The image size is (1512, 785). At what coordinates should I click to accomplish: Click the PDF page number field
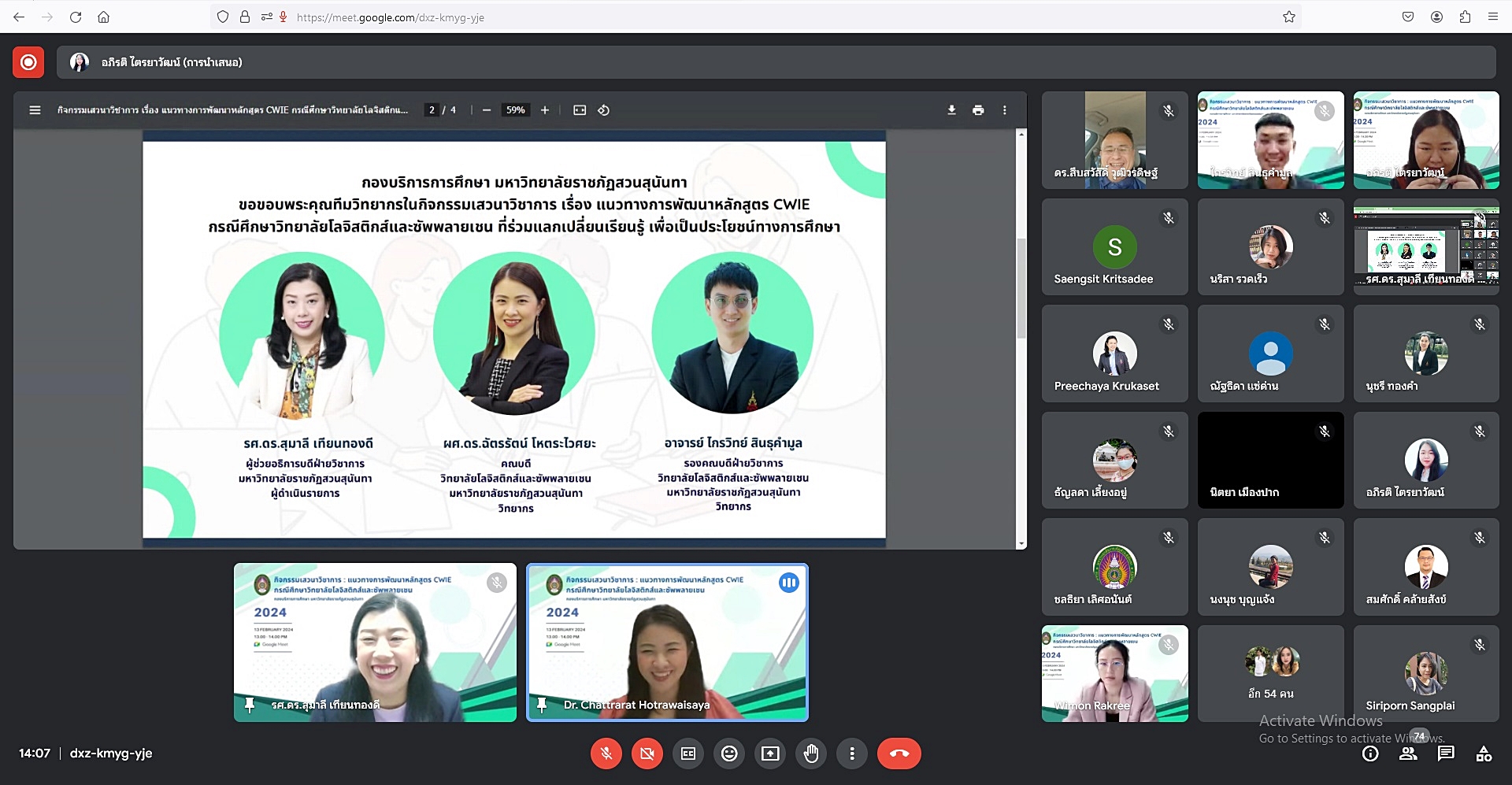pos(432,110)
